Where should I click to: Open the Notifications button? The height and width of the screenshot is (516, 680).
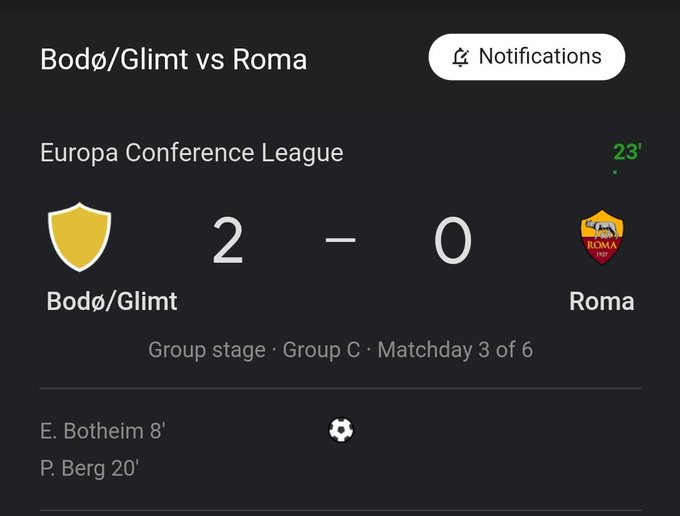526,57
